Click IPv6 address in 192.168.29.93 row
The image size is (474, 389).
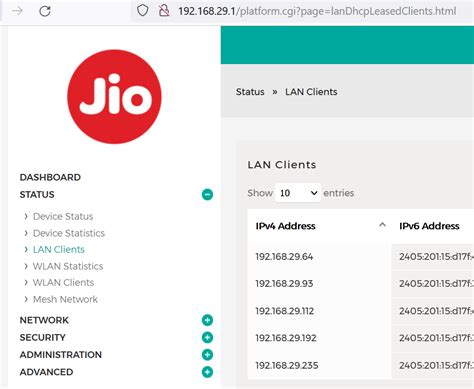tap(436, 284)
